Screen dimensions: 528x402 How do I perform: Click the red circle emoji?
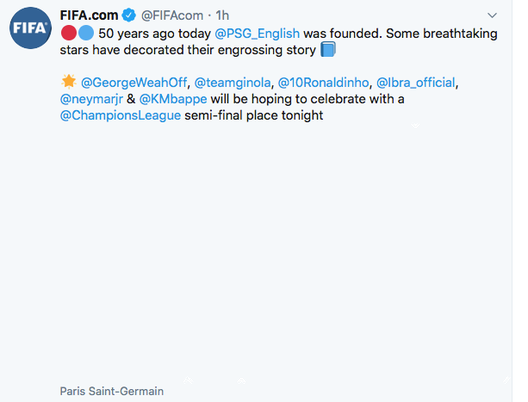(69, 33)
